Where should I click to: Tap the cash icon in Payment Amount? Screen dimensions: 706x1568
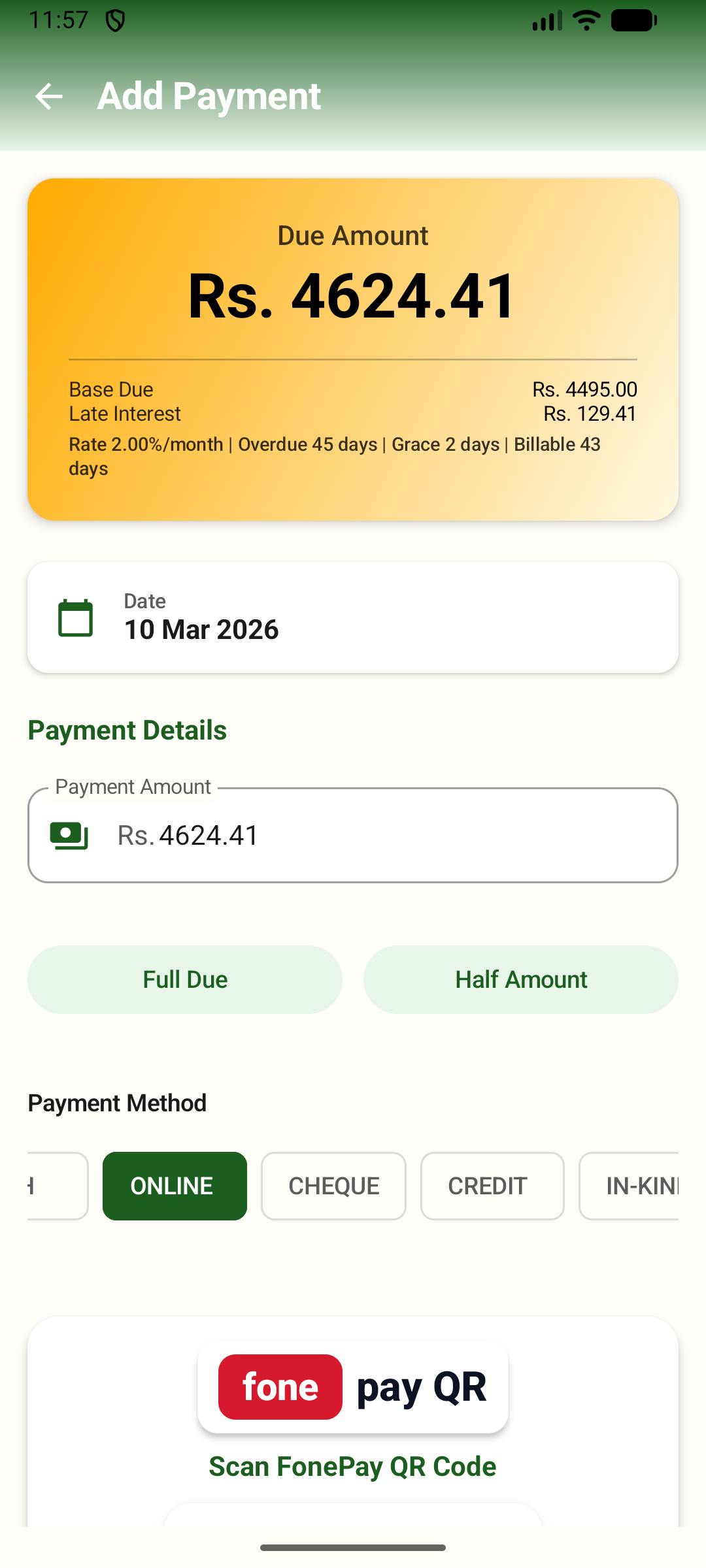click(x=69, y=836)
